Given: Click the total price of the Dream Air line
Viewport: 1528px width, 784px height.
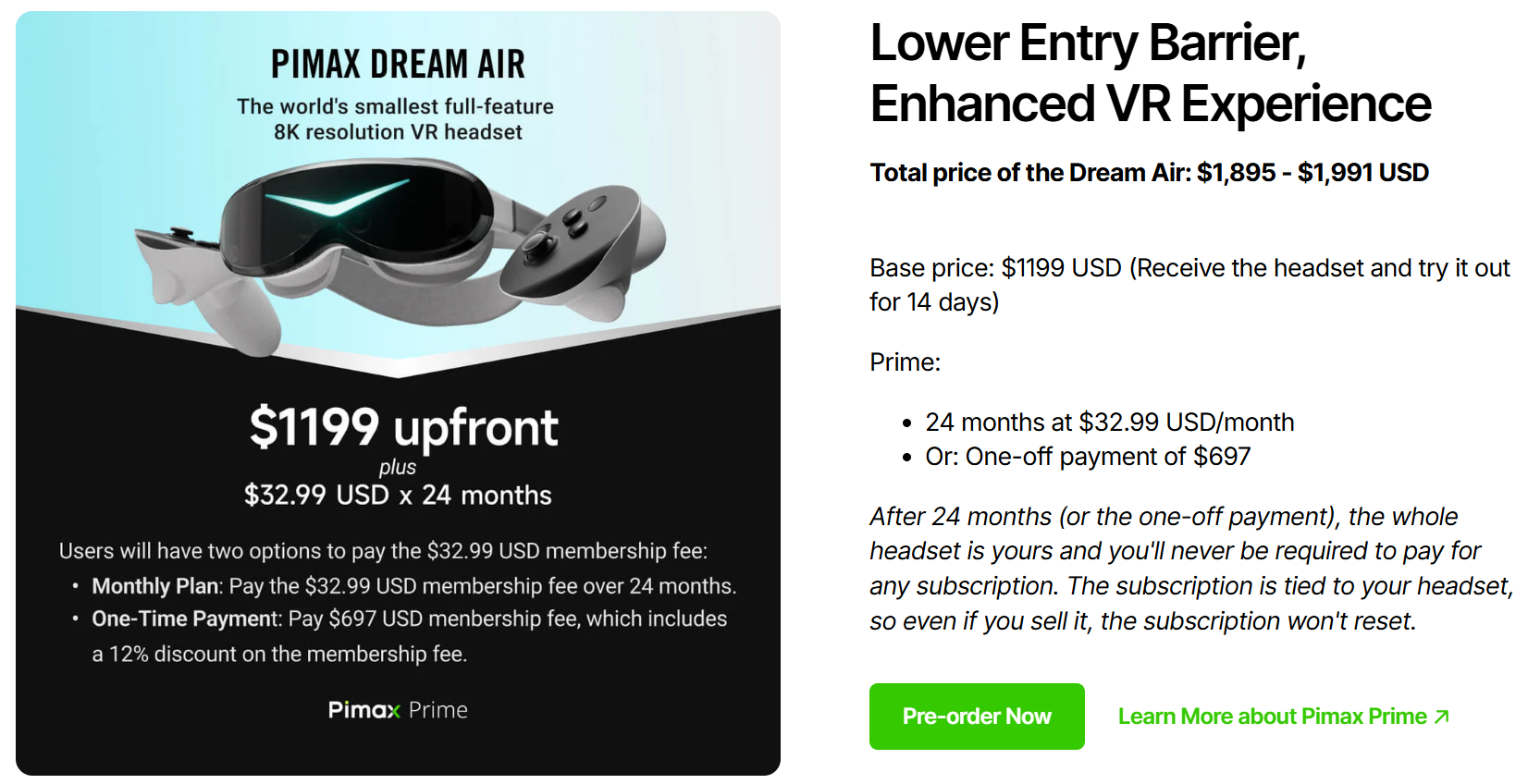Looking at the screenshot, I should (1149, 173).
